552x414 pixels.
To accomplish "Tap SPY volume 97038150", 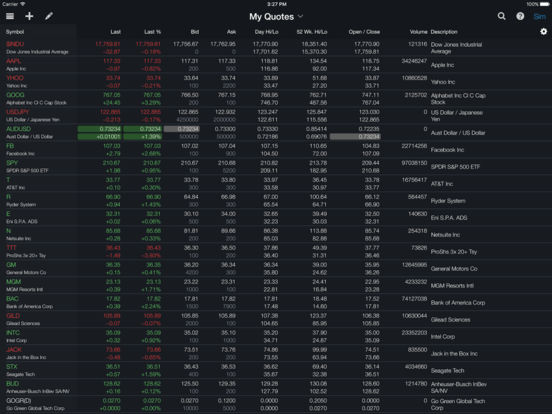I will (x=414, y=163).
